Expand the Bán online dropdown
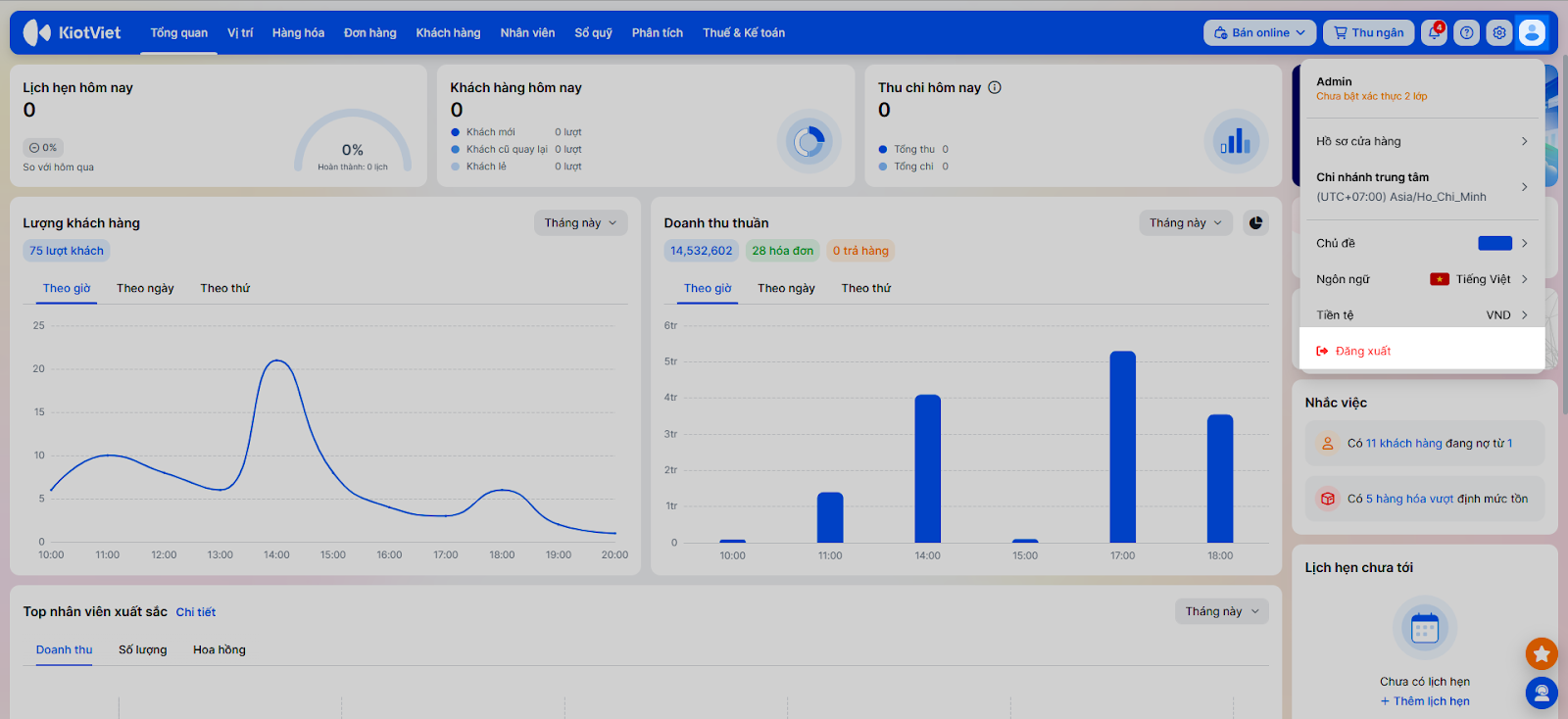 pos(1259,32)
